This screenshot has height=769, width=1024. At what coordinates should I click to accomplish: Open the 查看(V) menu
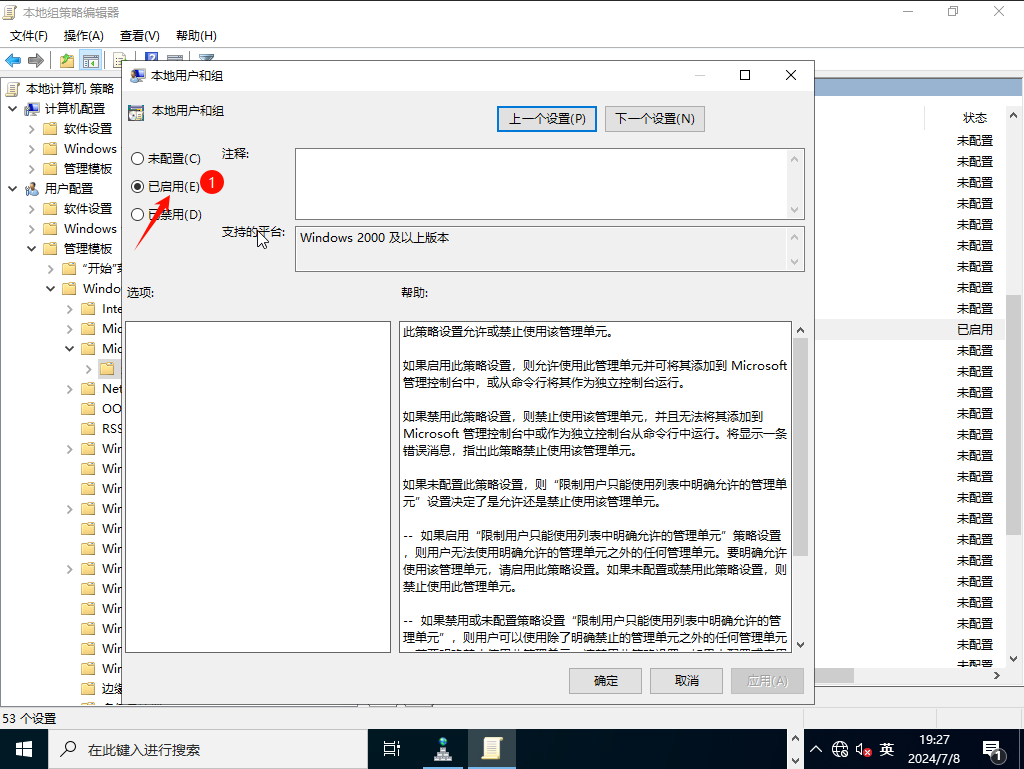pos(140,36)
